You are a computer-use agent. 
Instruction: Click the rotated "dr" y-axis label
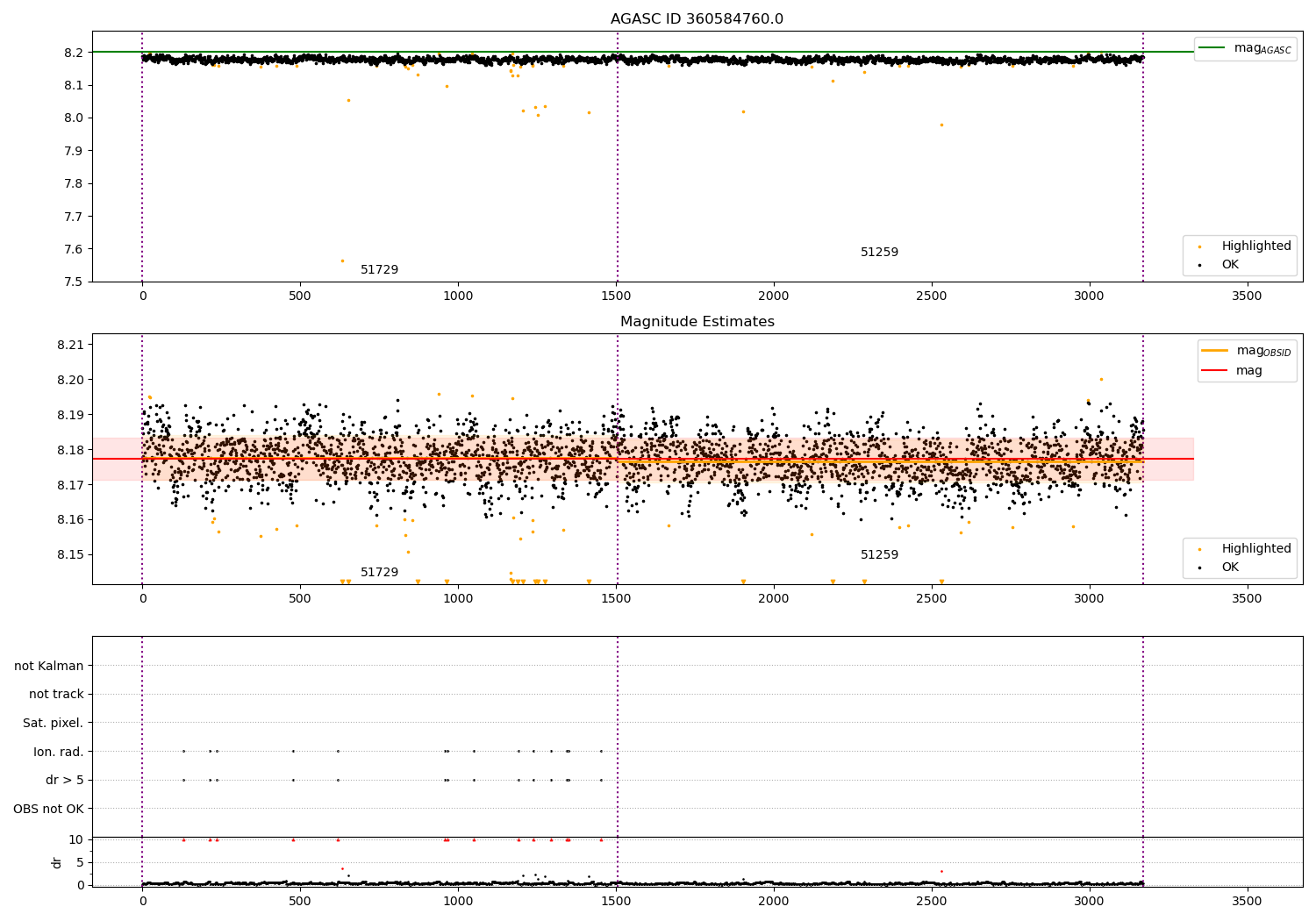coord(57,862)
